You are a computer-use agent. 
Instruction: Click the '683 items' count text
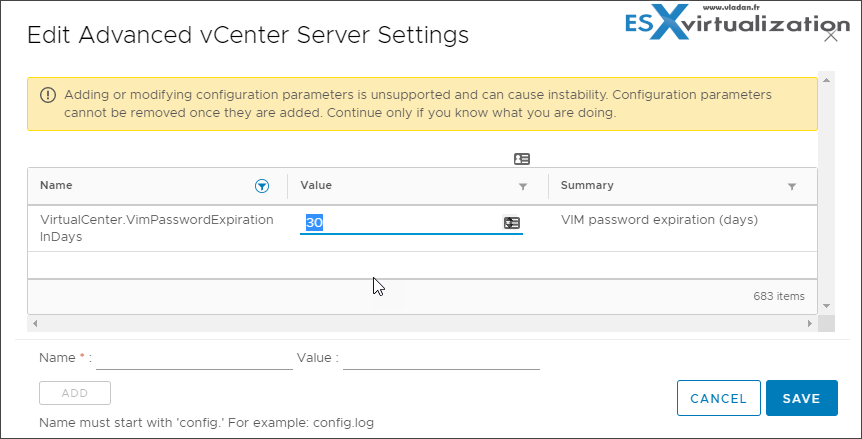[779, 296]
